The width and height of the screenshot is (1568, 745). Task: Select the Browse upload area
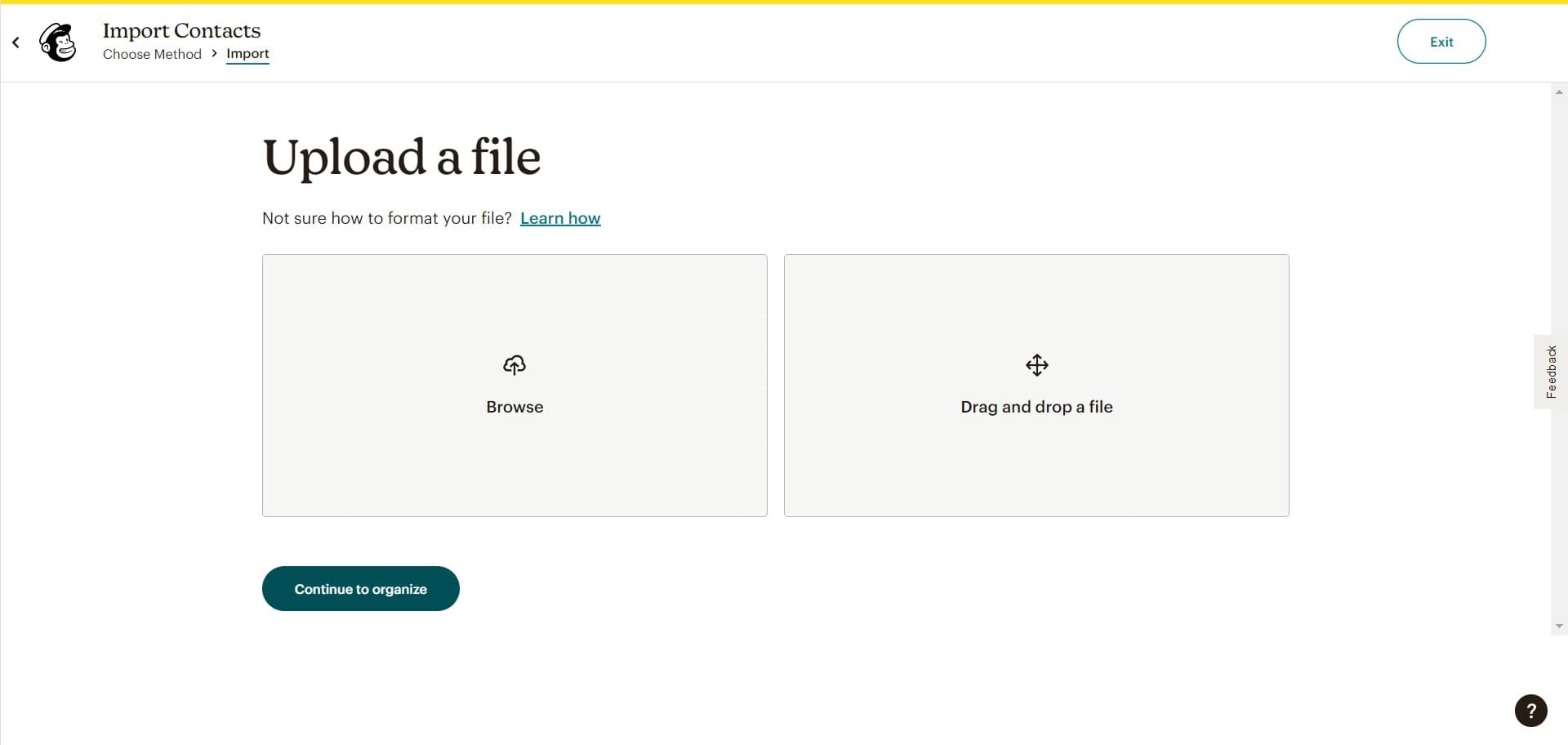tap(514, 385)
